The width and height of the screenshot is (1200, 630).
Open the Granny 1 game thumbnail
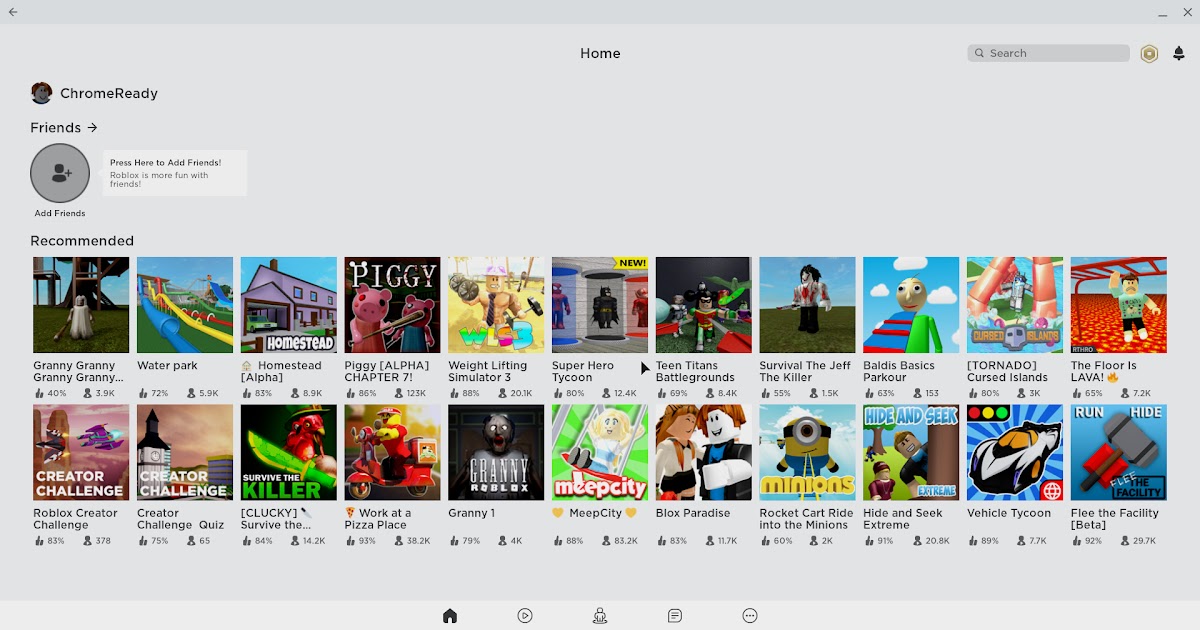point(496,453)
